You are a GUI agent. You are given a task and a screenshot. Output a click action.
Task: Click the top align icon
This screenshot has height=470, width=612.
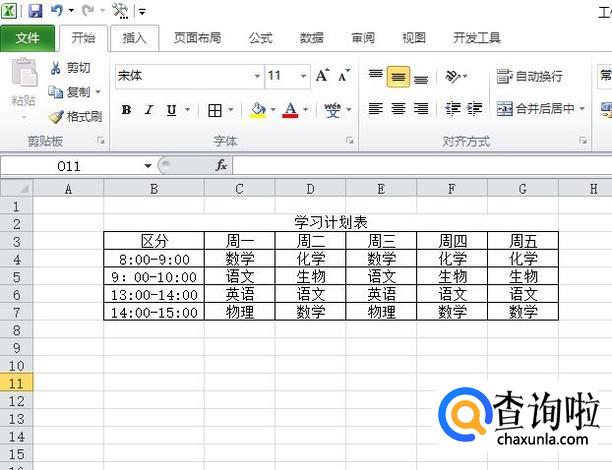[375, 76]
